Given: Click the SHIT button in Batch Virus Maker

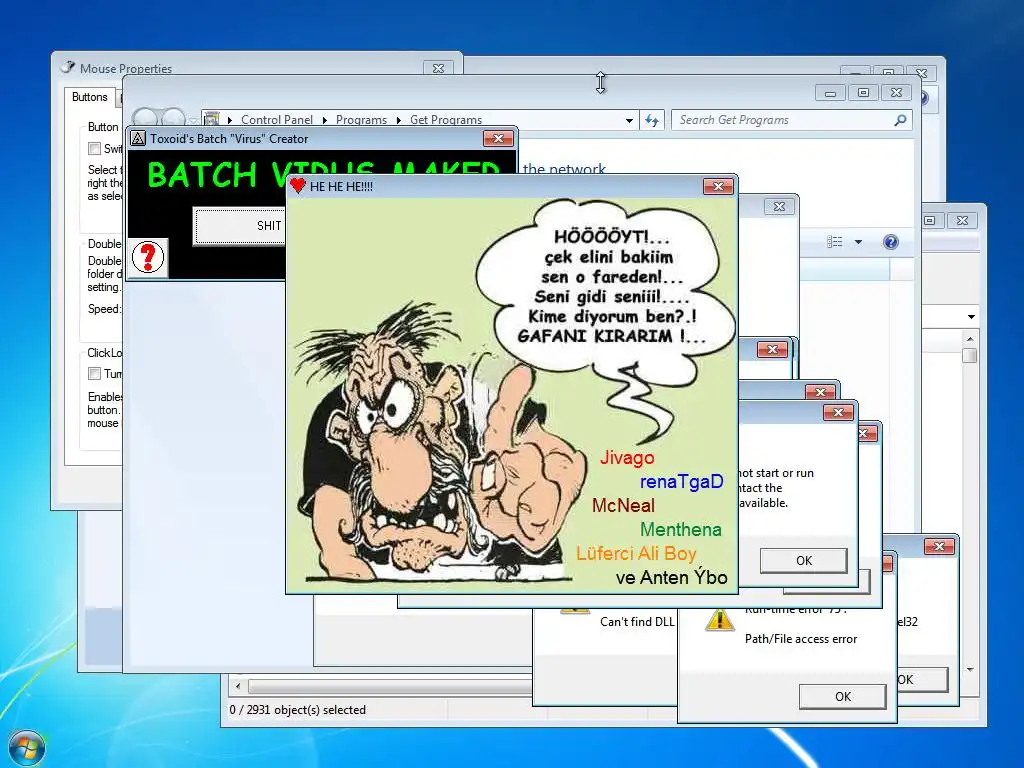Looking at the screenshot, I should pyautogui.click(x=240, y=226).
